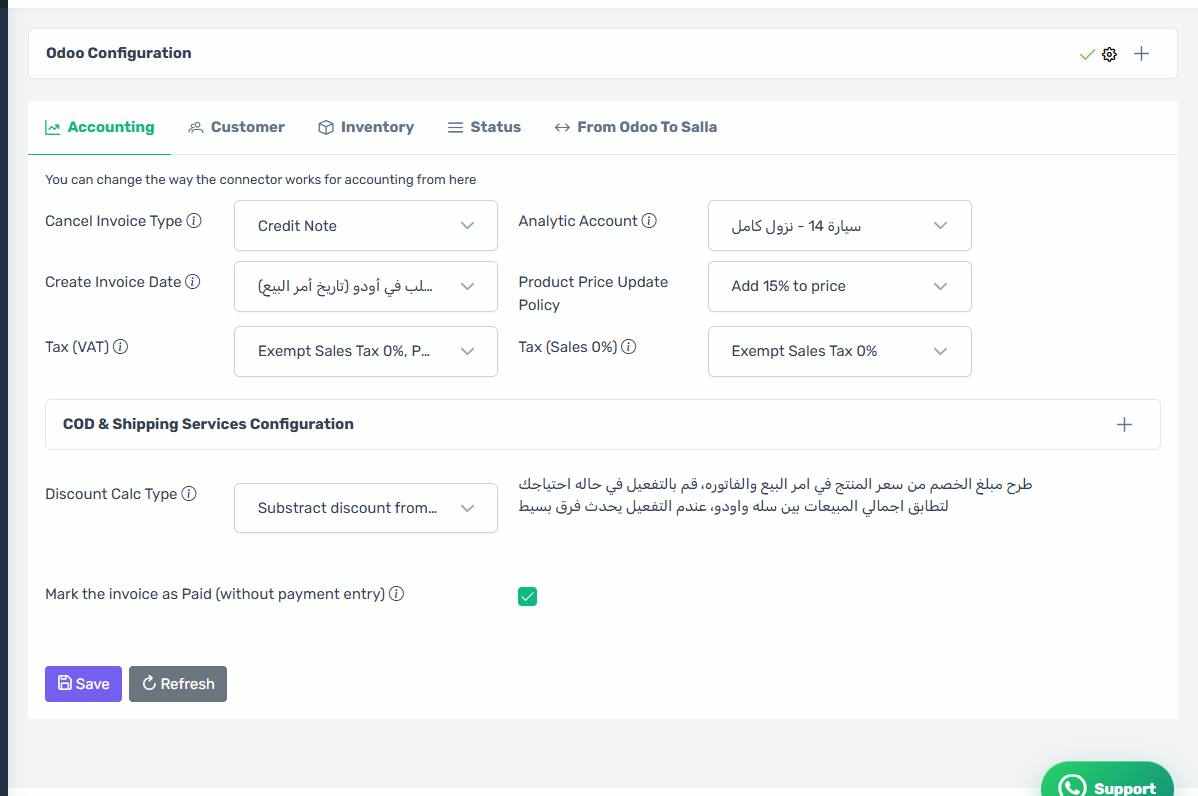The width and height of the screenshot is (1198, 796).
Task: Click the green checkmark icon in Odoo Configuration header
Action: pyautogui.click(x=1086, y=54)
